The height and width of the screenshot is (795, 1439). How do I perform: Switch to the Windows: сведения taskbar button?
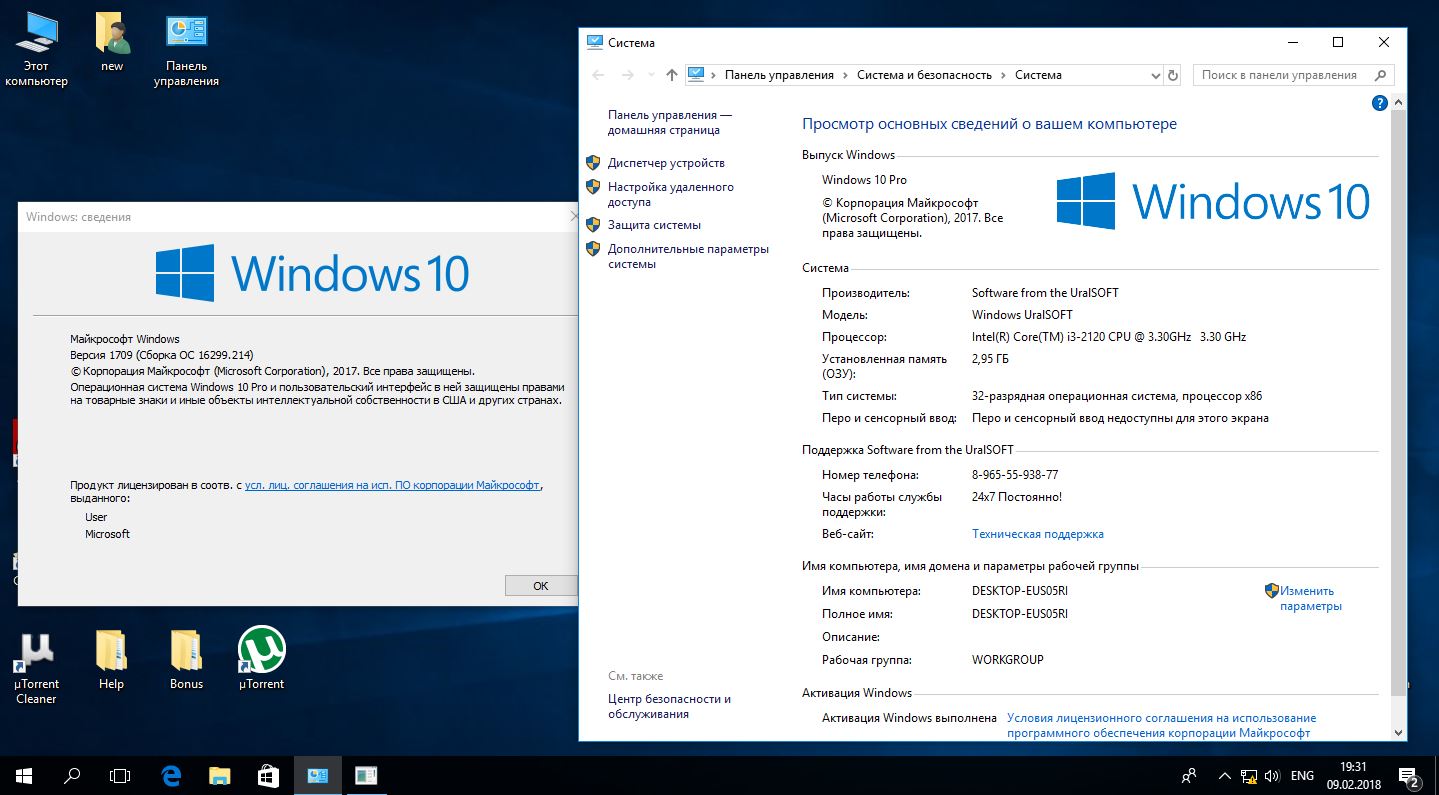[366, 775]
